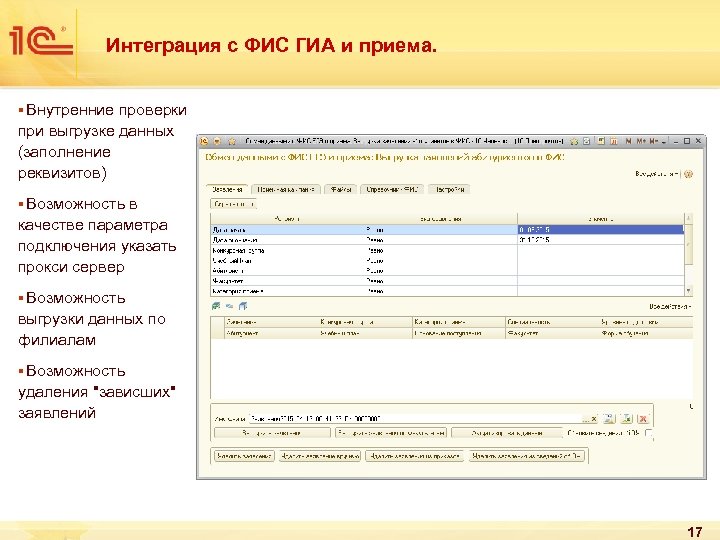
Task: Click the first icon right of file field
Action: point(609,418)
